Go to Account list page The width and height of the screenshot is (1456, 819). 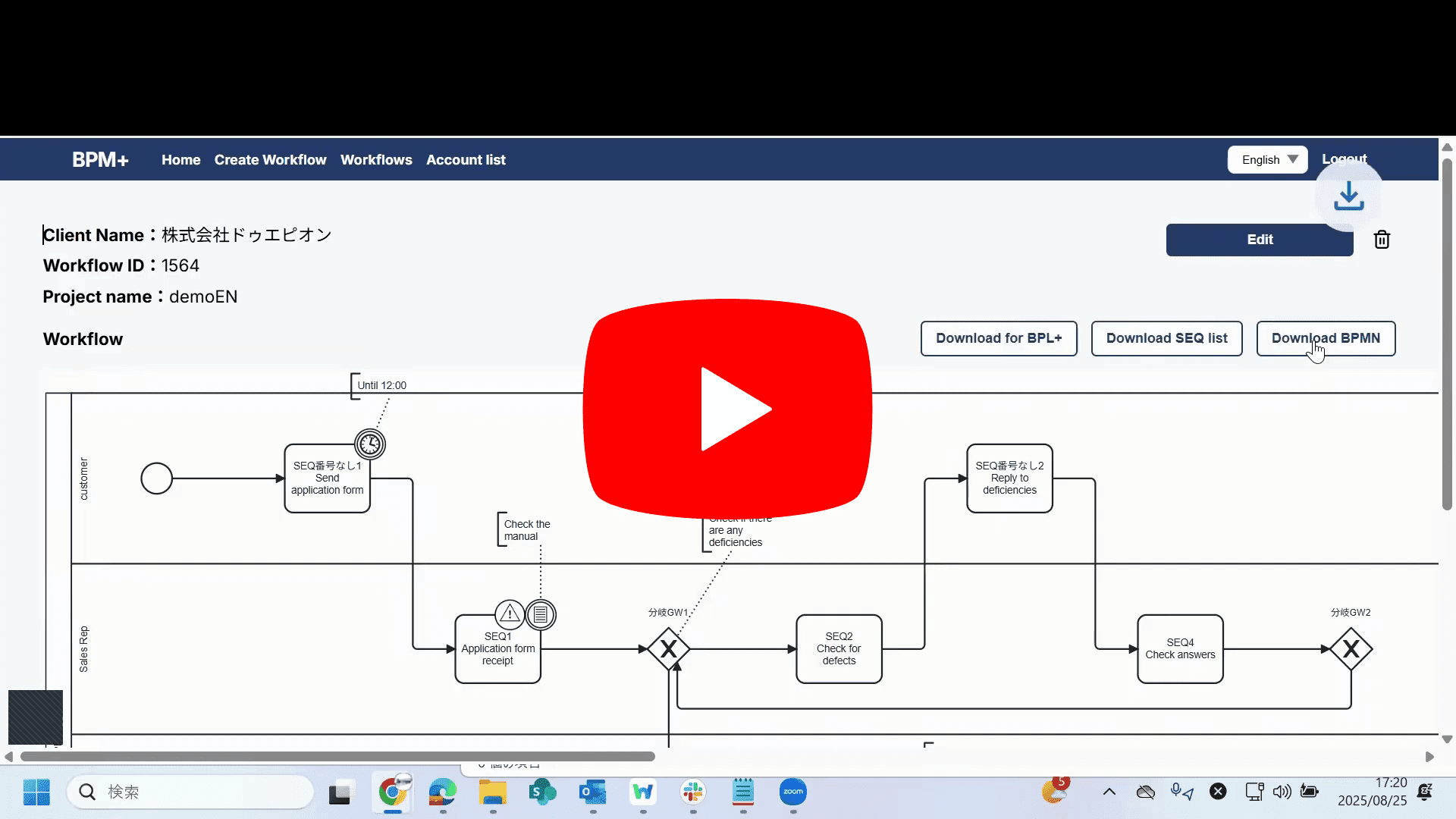[466, 160]
